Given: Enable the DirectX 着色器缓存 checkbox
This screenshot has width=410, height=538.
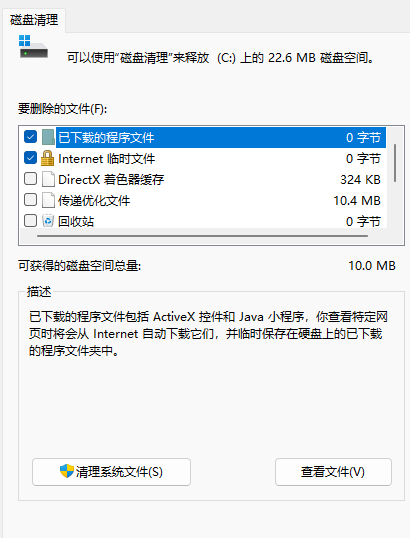Looking at the screenshot, I should pos(31,179).
